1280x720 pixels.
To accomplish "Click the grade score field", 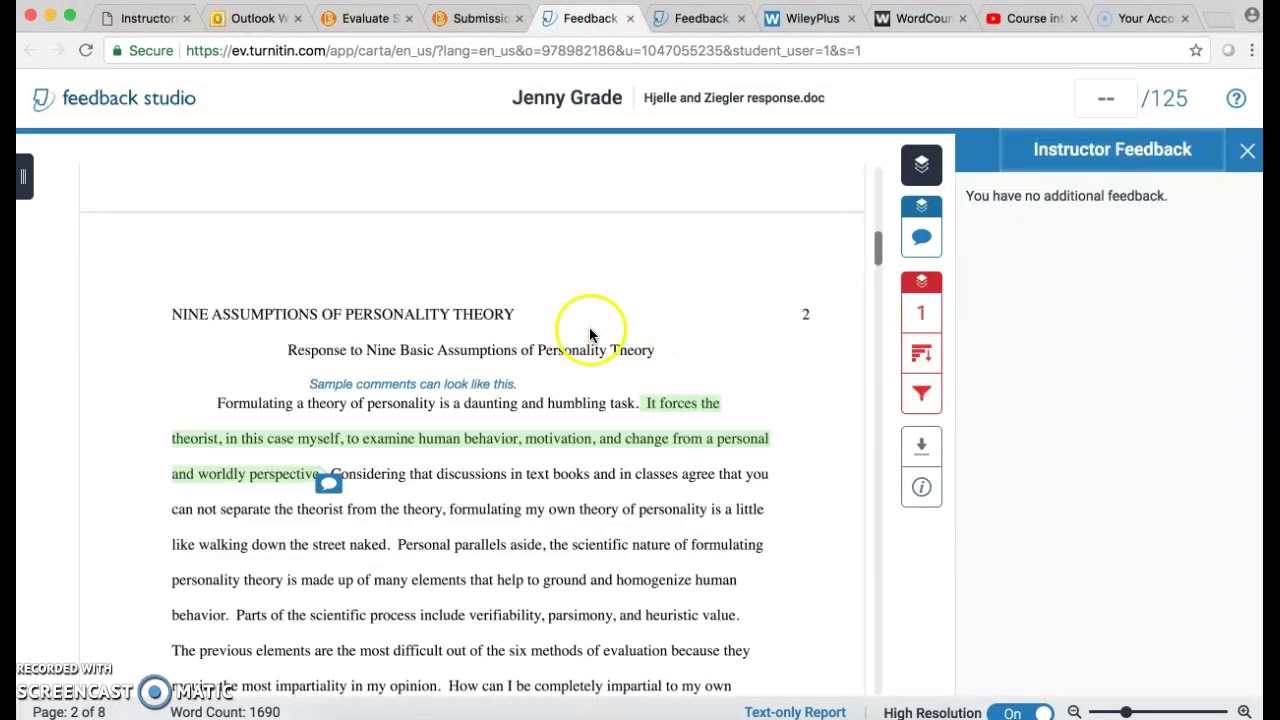I will coord(1106,98).
